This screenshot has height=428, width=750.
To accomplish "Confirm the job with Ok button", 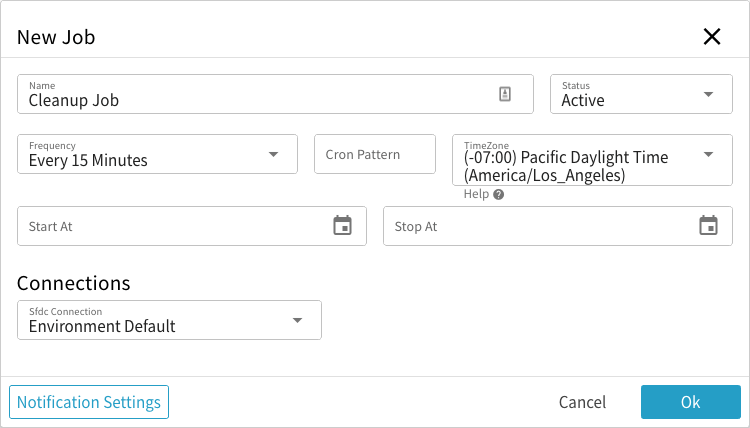I will pos(690,402).
